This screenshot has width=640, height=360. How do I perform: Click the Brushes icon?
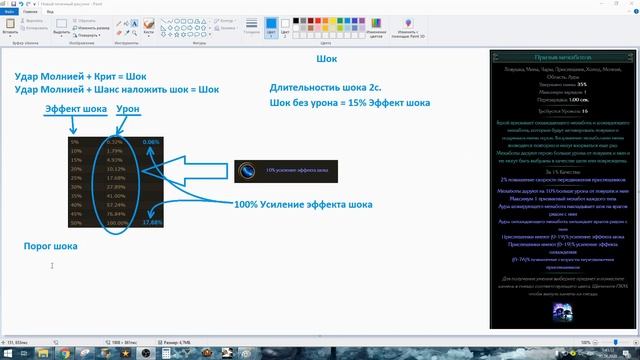[149, 24]
